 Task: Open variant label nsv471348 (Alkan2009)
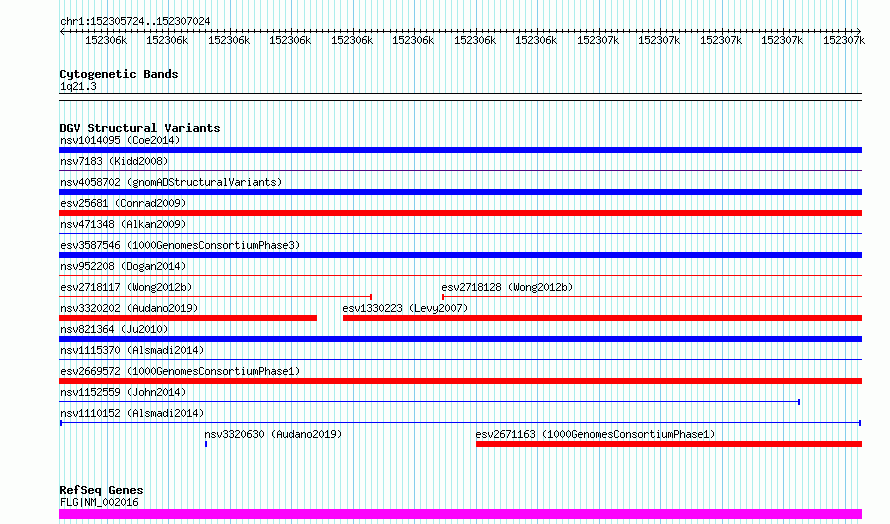pos(123,224)
